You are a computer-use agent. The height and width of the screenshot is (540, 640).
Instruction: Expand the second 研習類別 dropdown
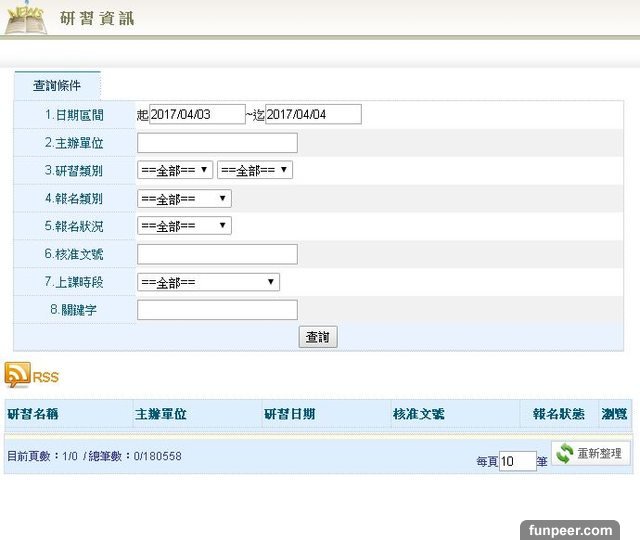point(254,170)
